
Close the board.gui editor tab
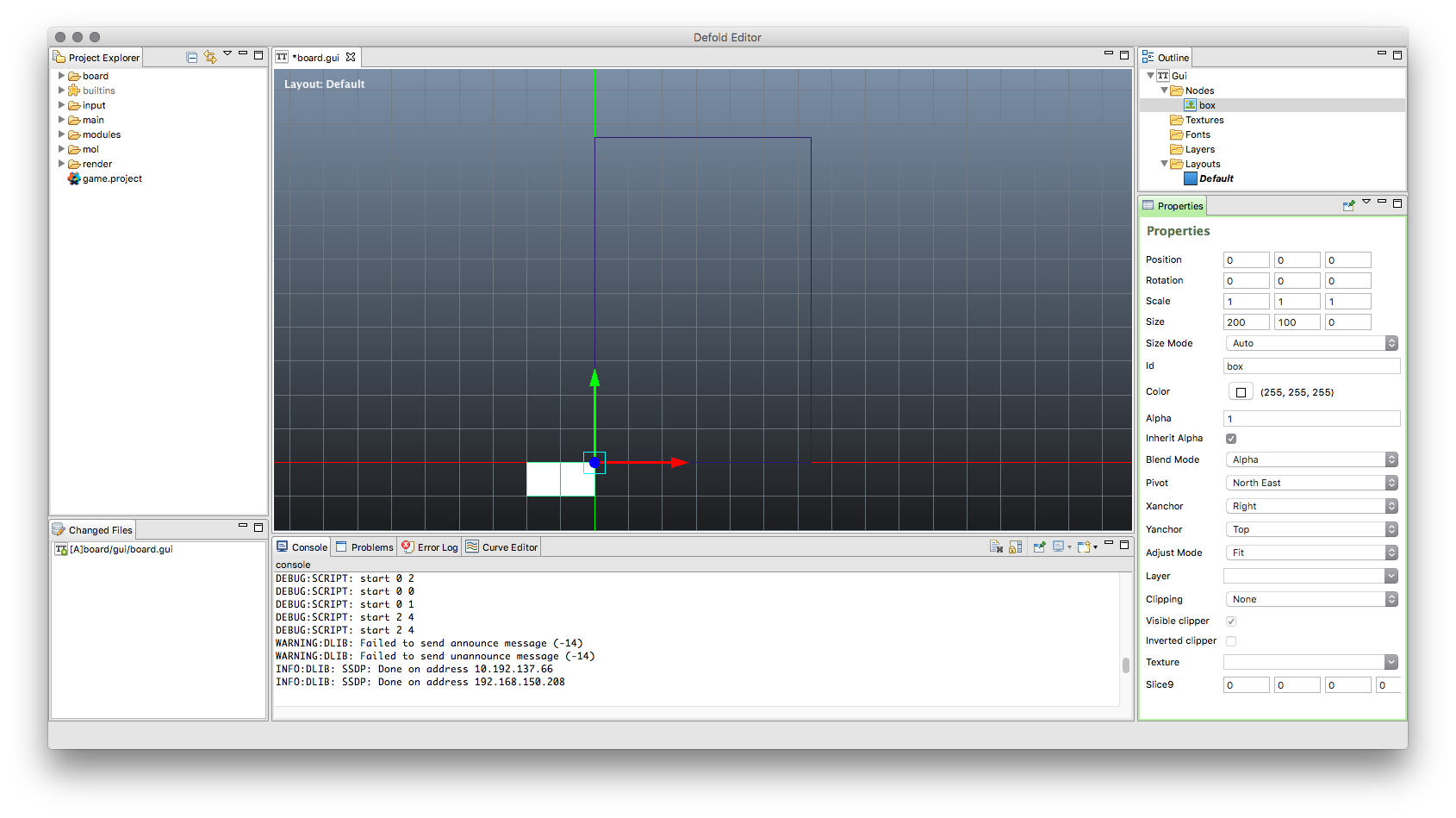pyautogui.click(x=351, y=58)
